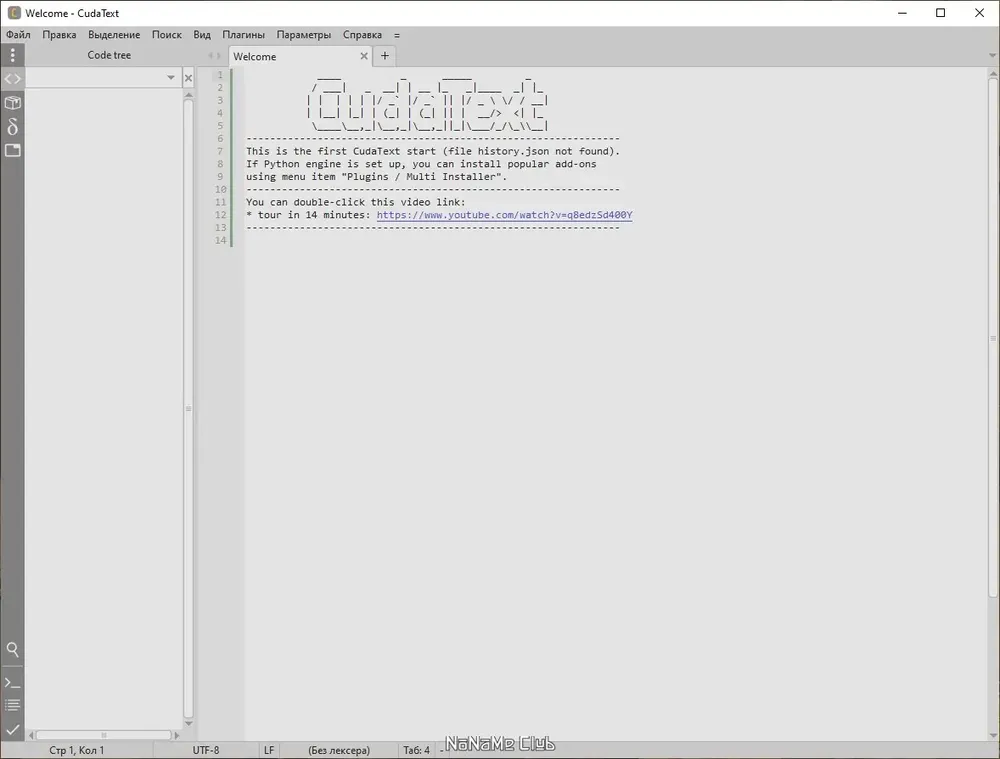The width and height of the screenshot is (1000, 759).
Task: Open the YouTube tour video link
Action: [504, 215]
